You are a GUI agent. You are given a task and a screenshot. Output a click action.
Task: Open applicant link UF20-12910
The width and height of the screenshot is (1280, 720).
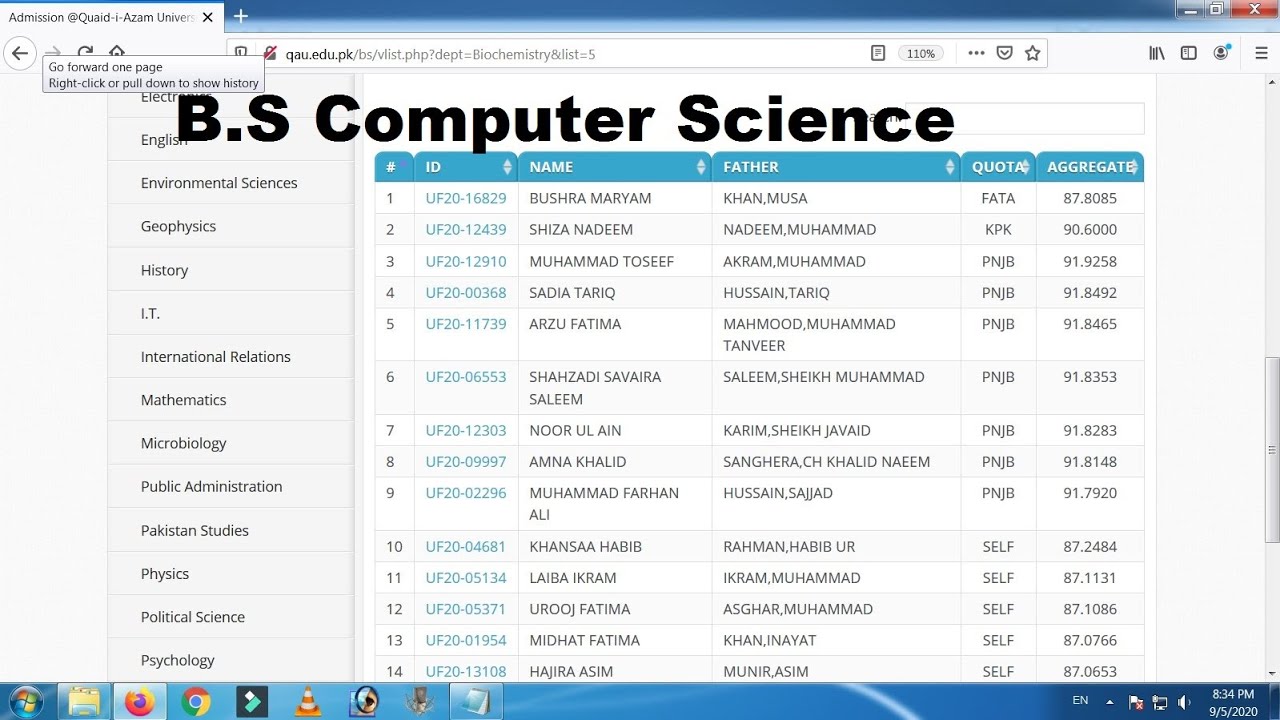point(466,261)
